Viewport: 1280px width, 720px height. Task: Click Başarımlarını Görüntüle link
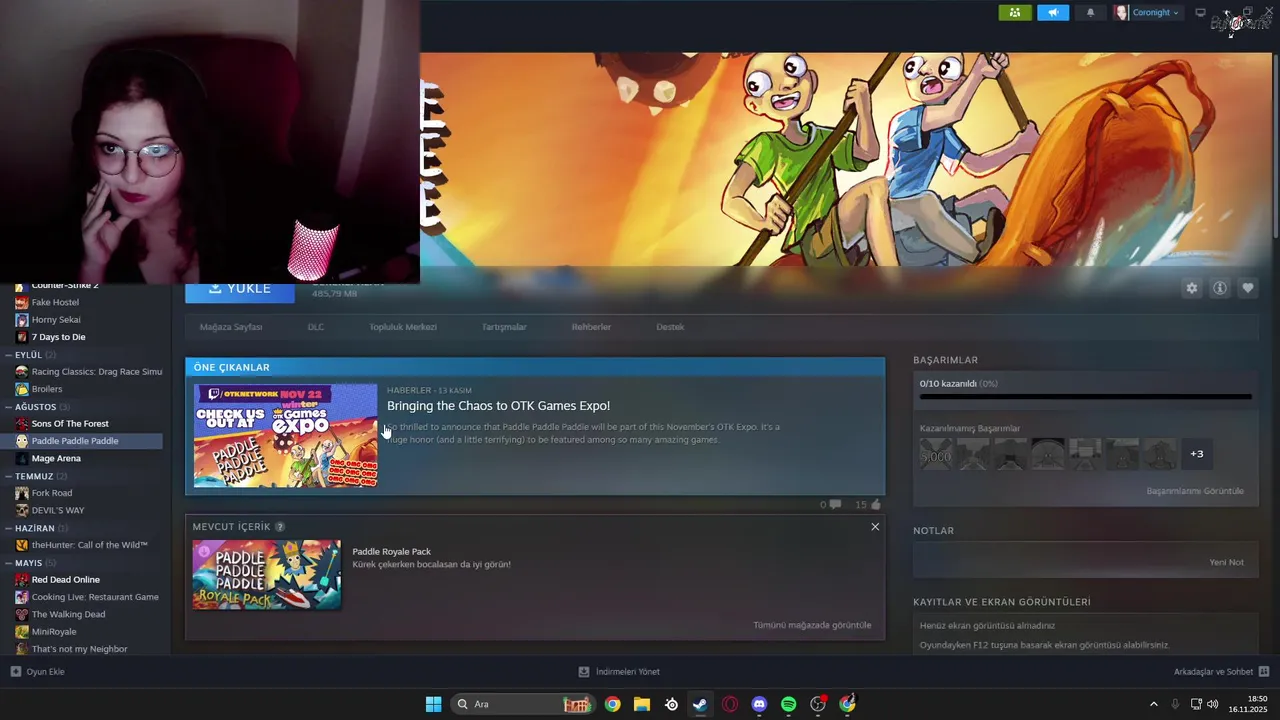coord(1195,491)
